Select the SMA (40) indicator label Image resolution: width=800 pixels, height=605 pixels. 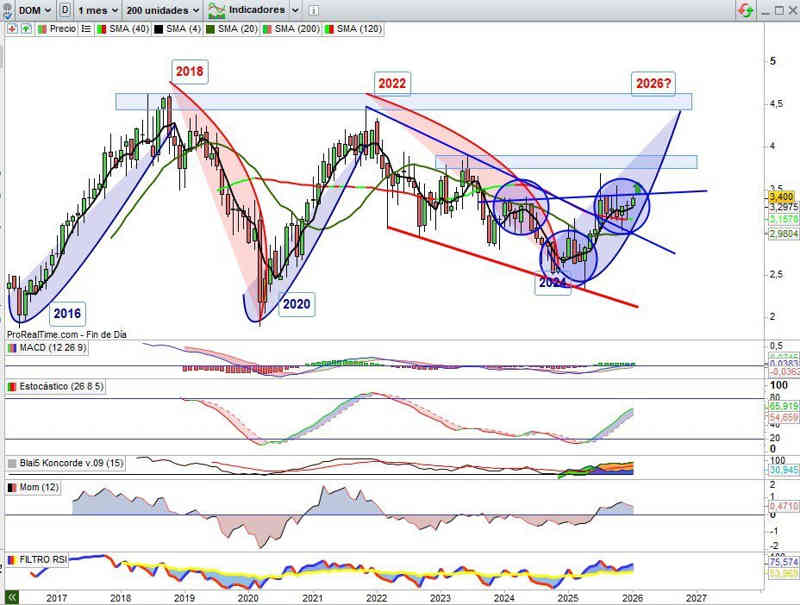(128, 29)
